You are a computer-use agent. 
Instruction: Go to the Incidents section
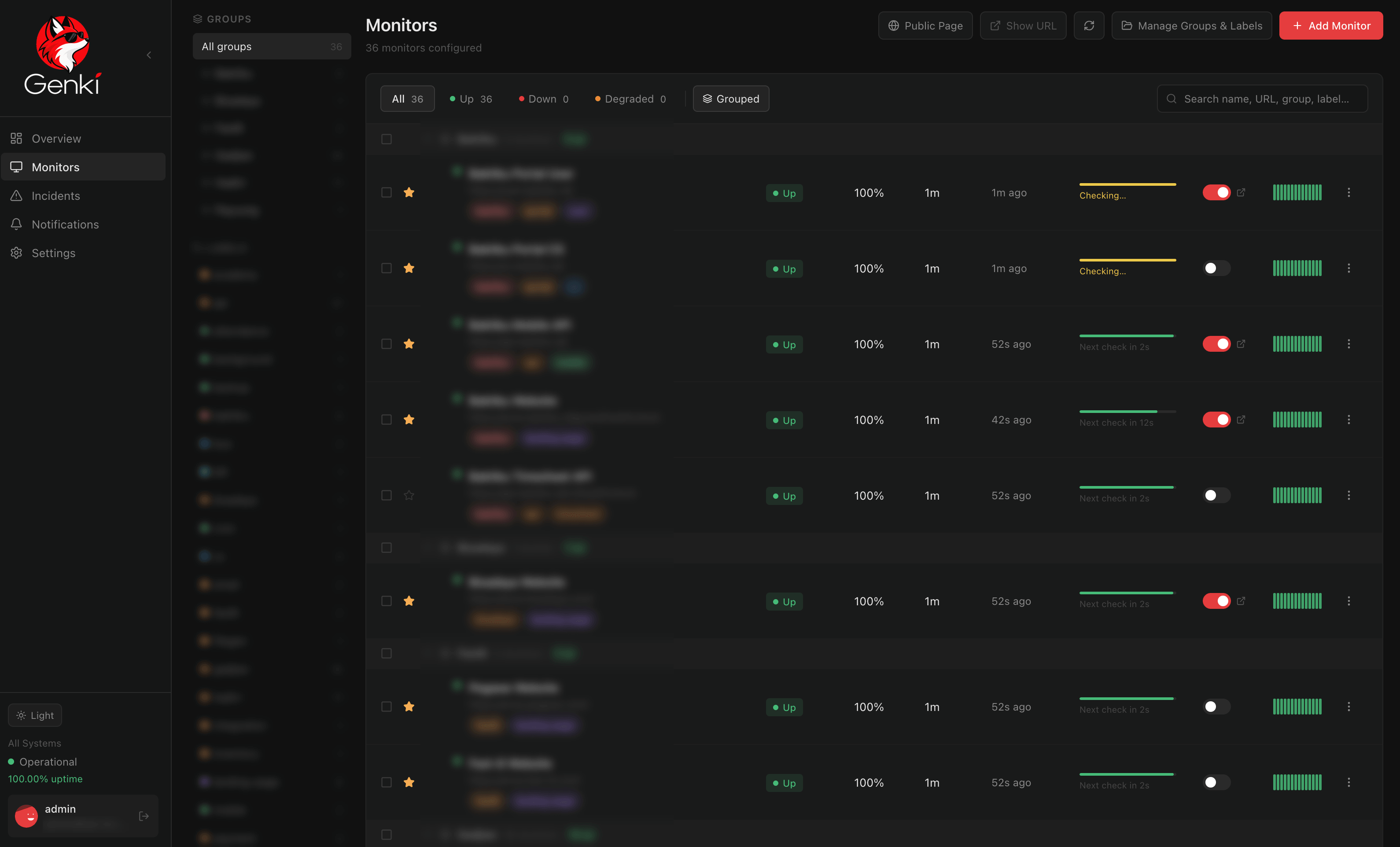(84, 195)
